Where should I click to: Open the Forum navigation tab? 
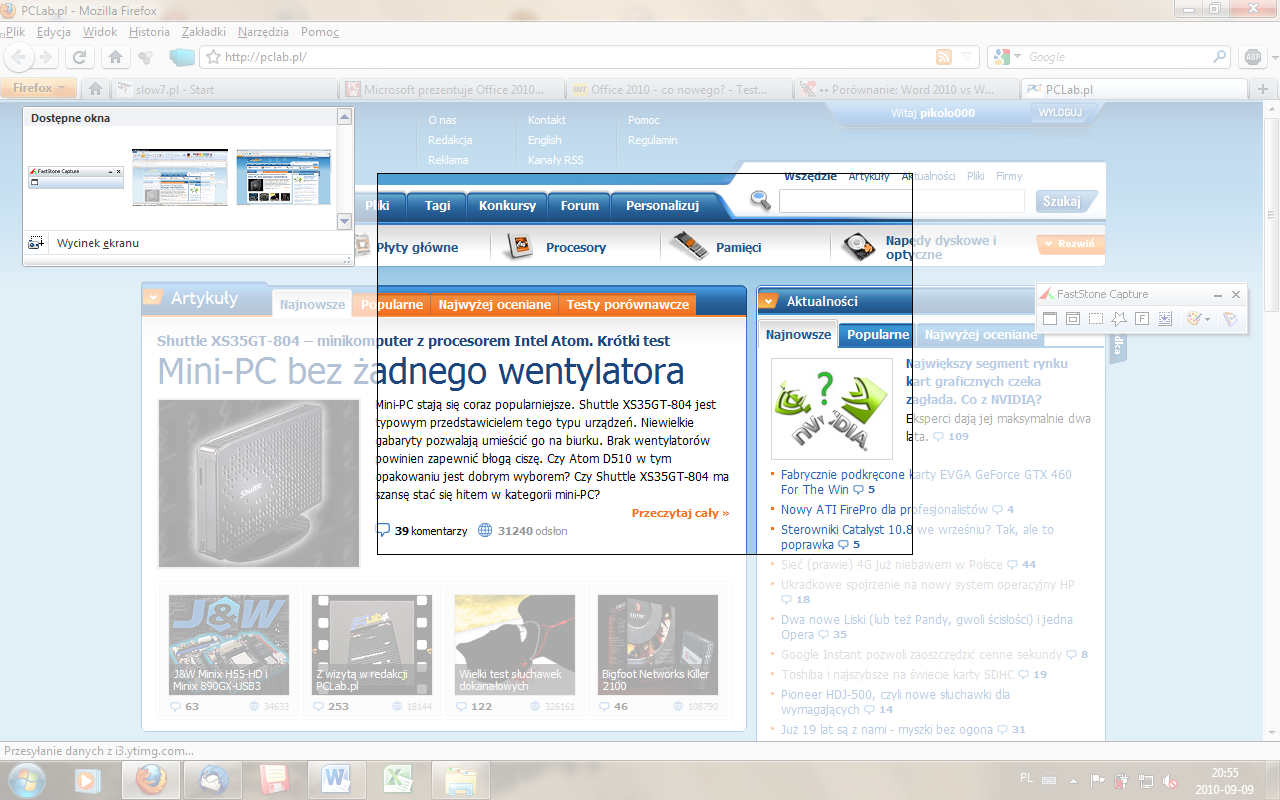tap(580, 206)
